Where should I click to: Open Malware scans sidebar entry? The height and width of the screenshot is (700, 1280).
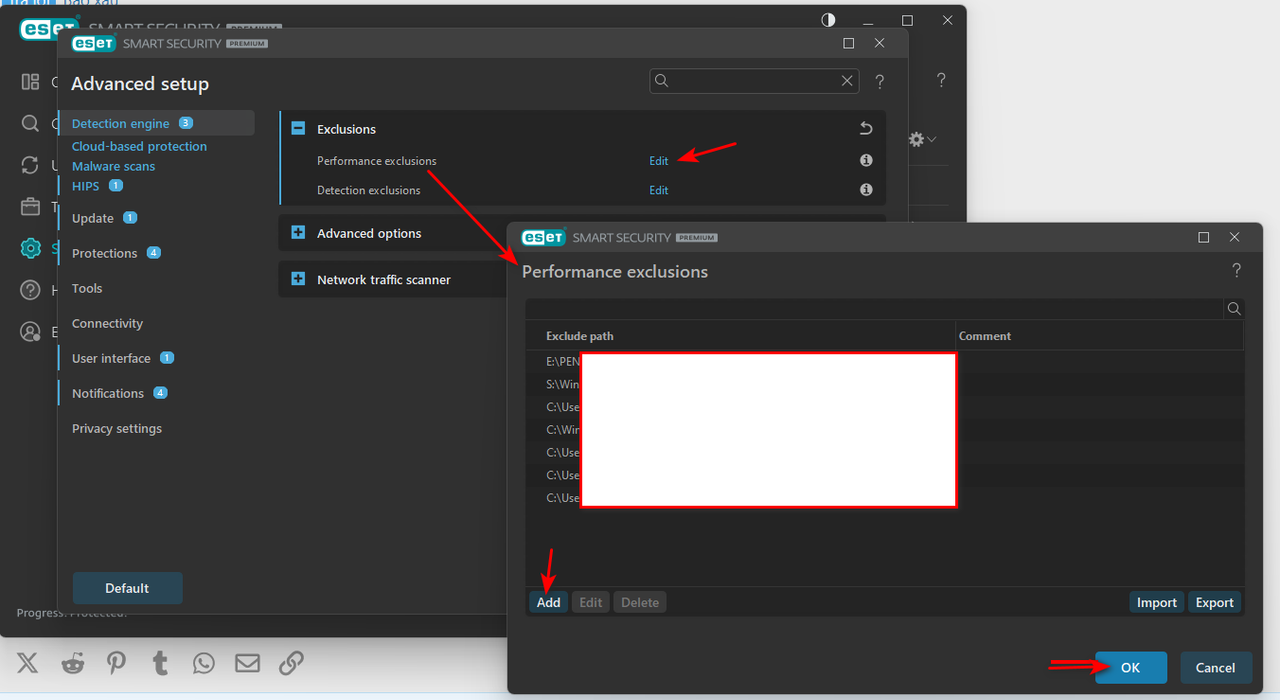113,166
